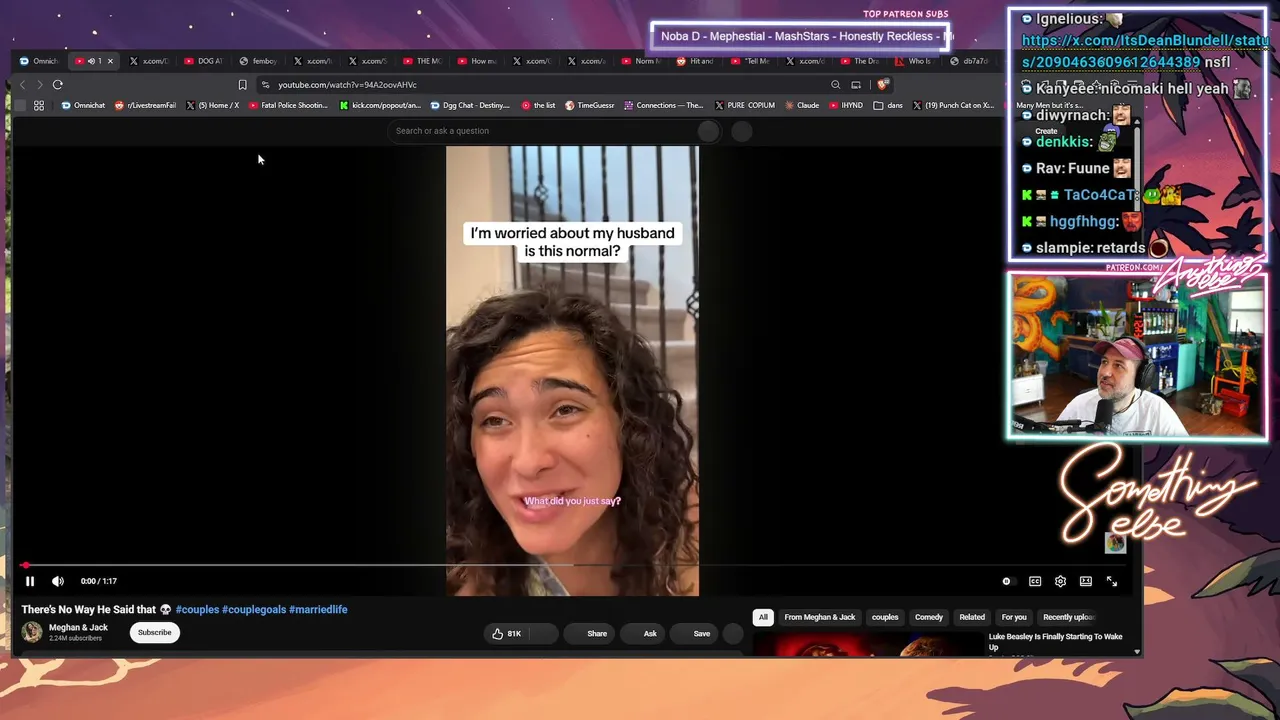The width and height of the screenshot is (1280, 720).
Task: Open the #marriedlife hashtag
Action: pyautogui.click(x=318, y=610)
